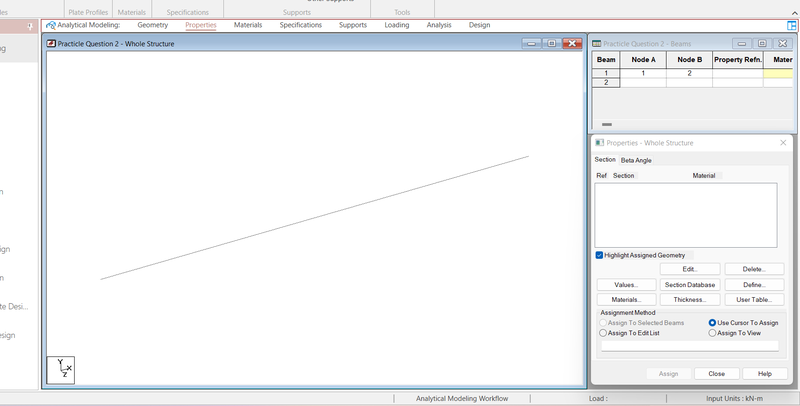Select Use Cursor To Assign option
Image resolution: width=800 pixels, height=406 pixels.
pos(712,323)
